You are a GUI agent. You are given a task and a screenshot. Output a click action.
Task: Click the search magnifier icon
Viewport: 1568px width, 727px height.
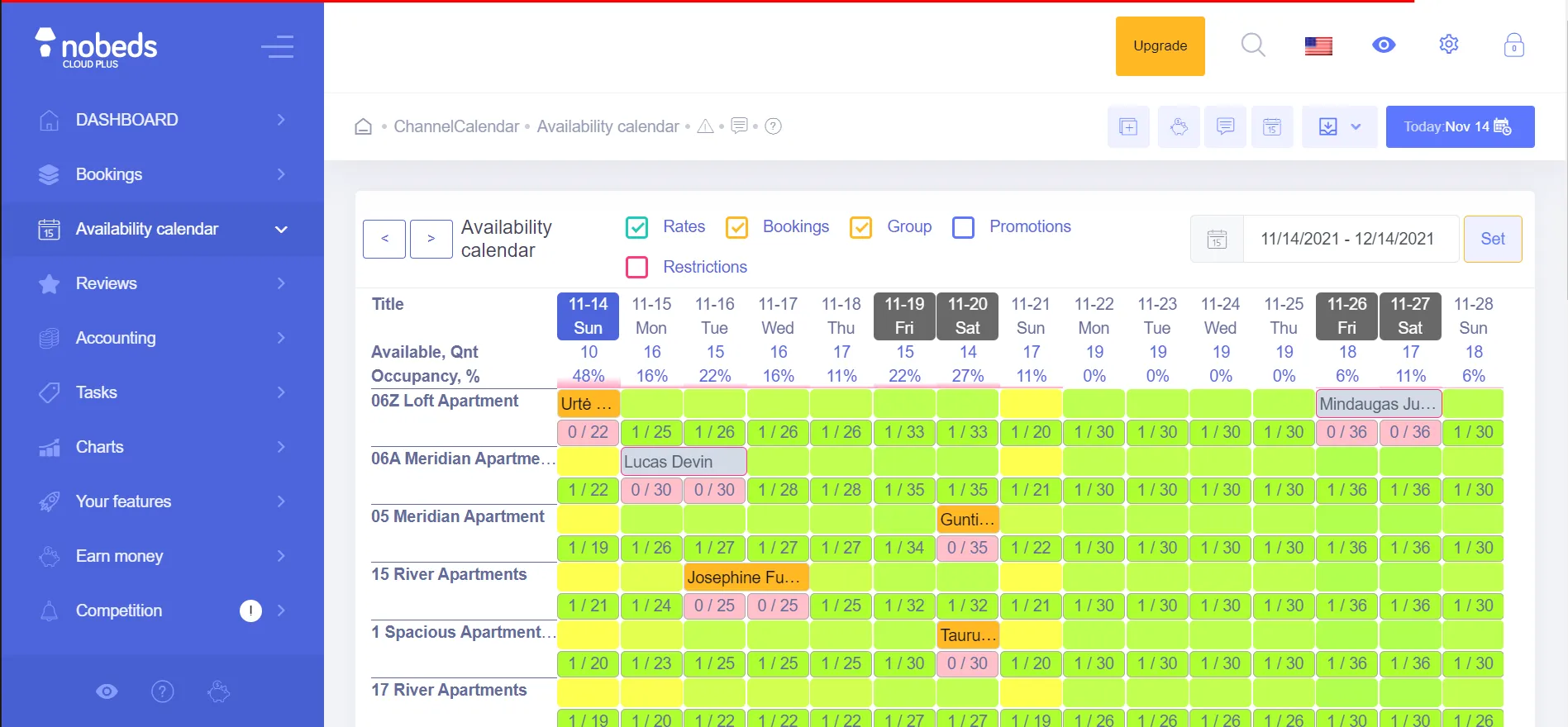[x=1253, y=45]
